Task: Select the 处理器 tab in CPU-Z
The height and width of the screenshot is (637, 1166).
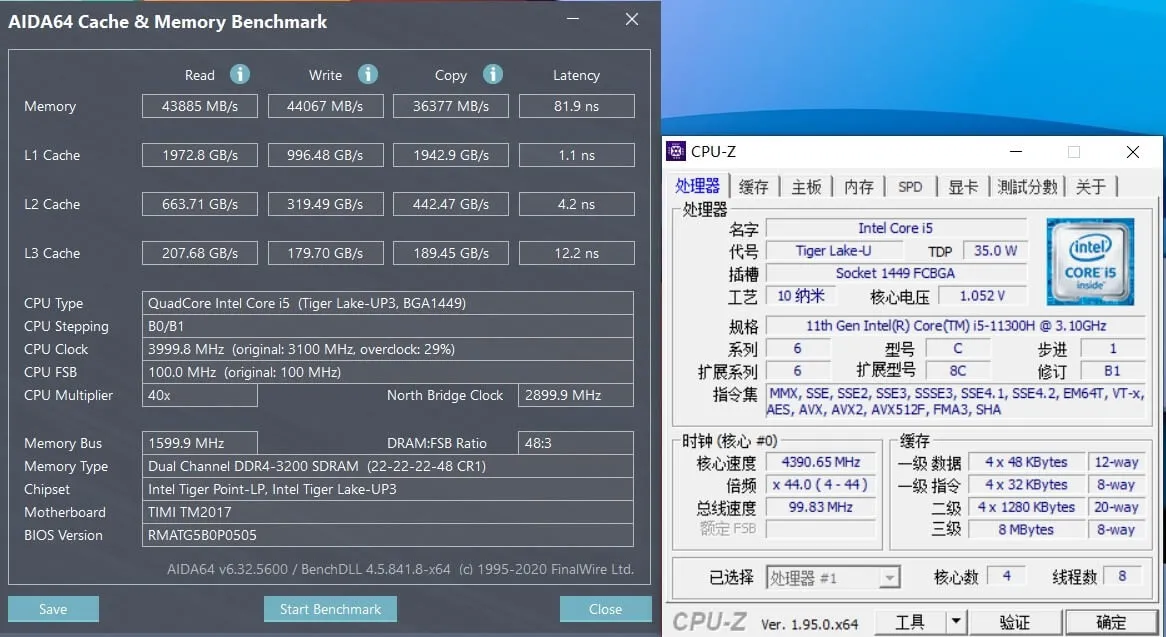Action: [x=698, y=185]
